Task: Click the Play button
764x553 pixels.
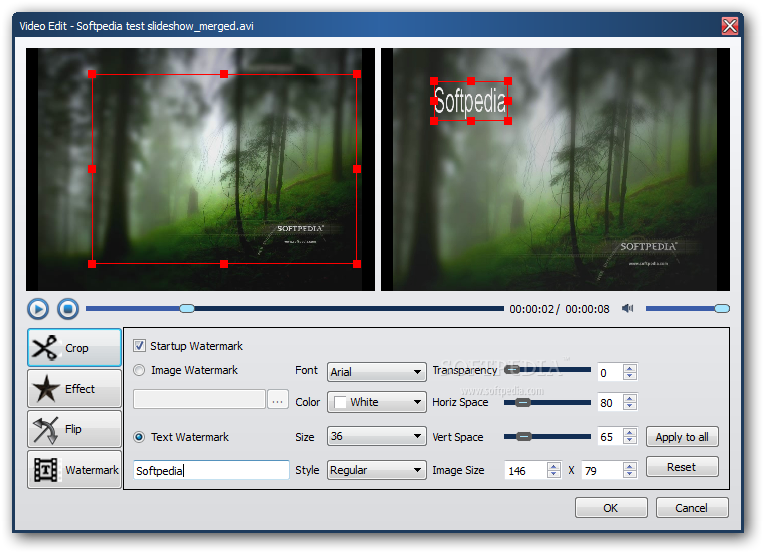Action: click(x=38, y=309)
